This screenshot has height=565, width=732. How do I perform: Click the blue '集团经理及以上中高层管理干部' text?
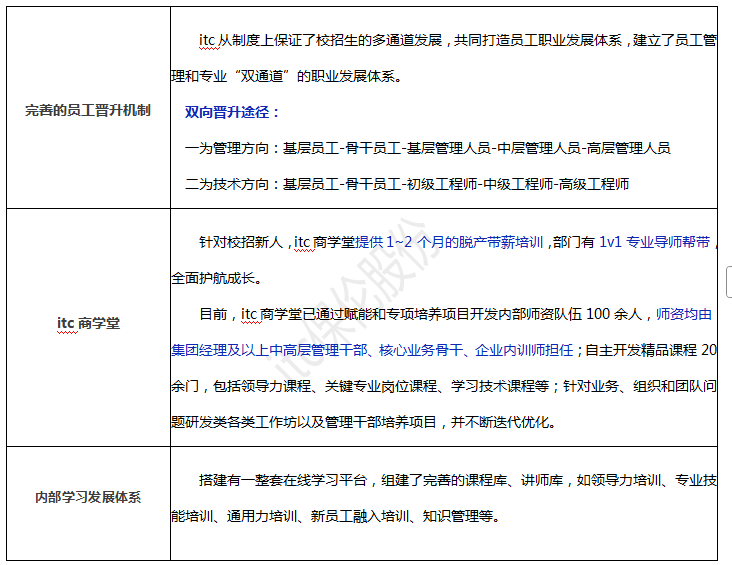click(x=270, y=350)
